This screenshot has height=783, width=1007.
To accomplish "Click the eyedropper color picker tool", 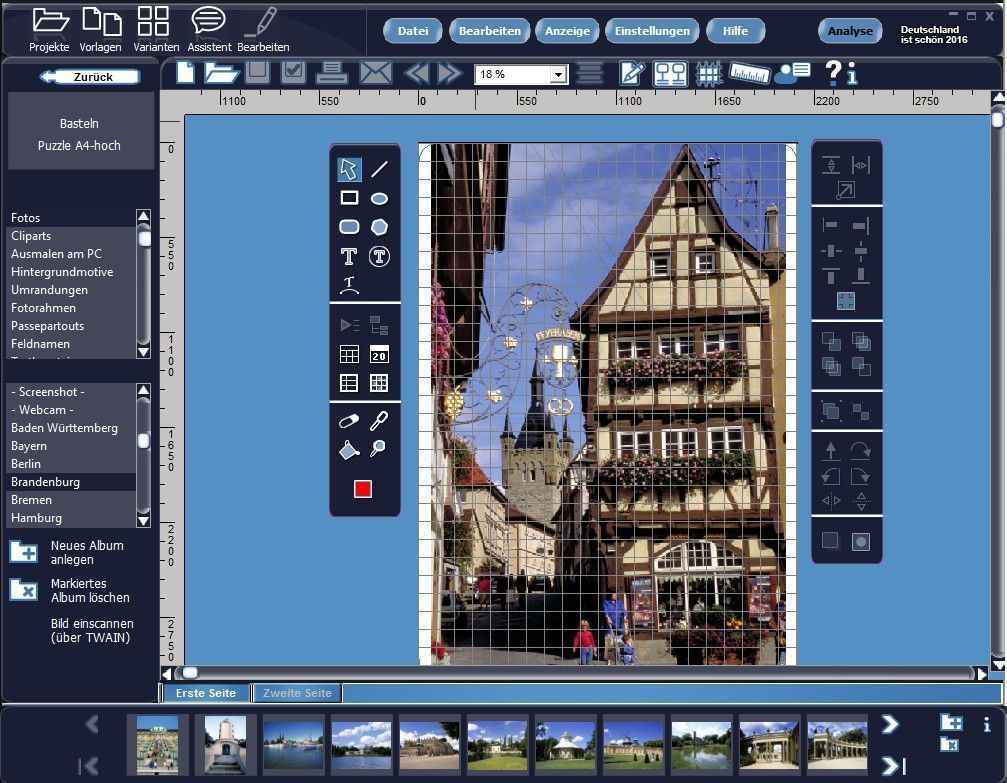I will [379, 421].
